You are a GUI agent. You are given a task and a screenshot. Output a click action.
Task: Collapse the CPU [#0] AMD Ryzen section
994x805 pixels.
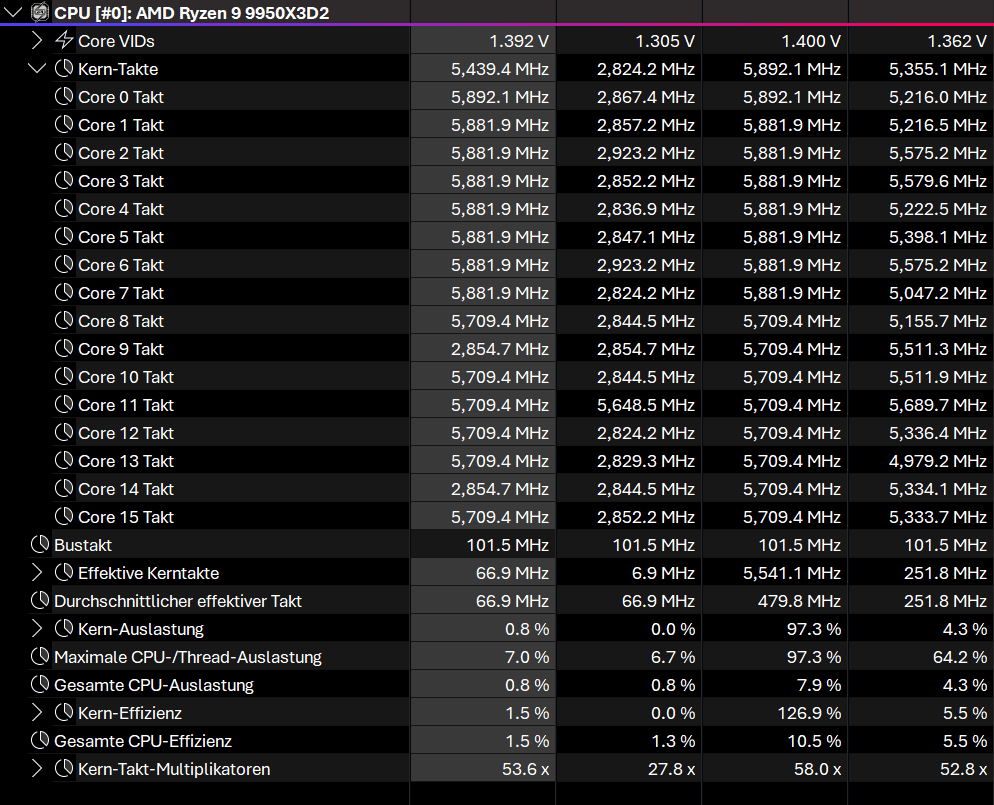[13, 12]
